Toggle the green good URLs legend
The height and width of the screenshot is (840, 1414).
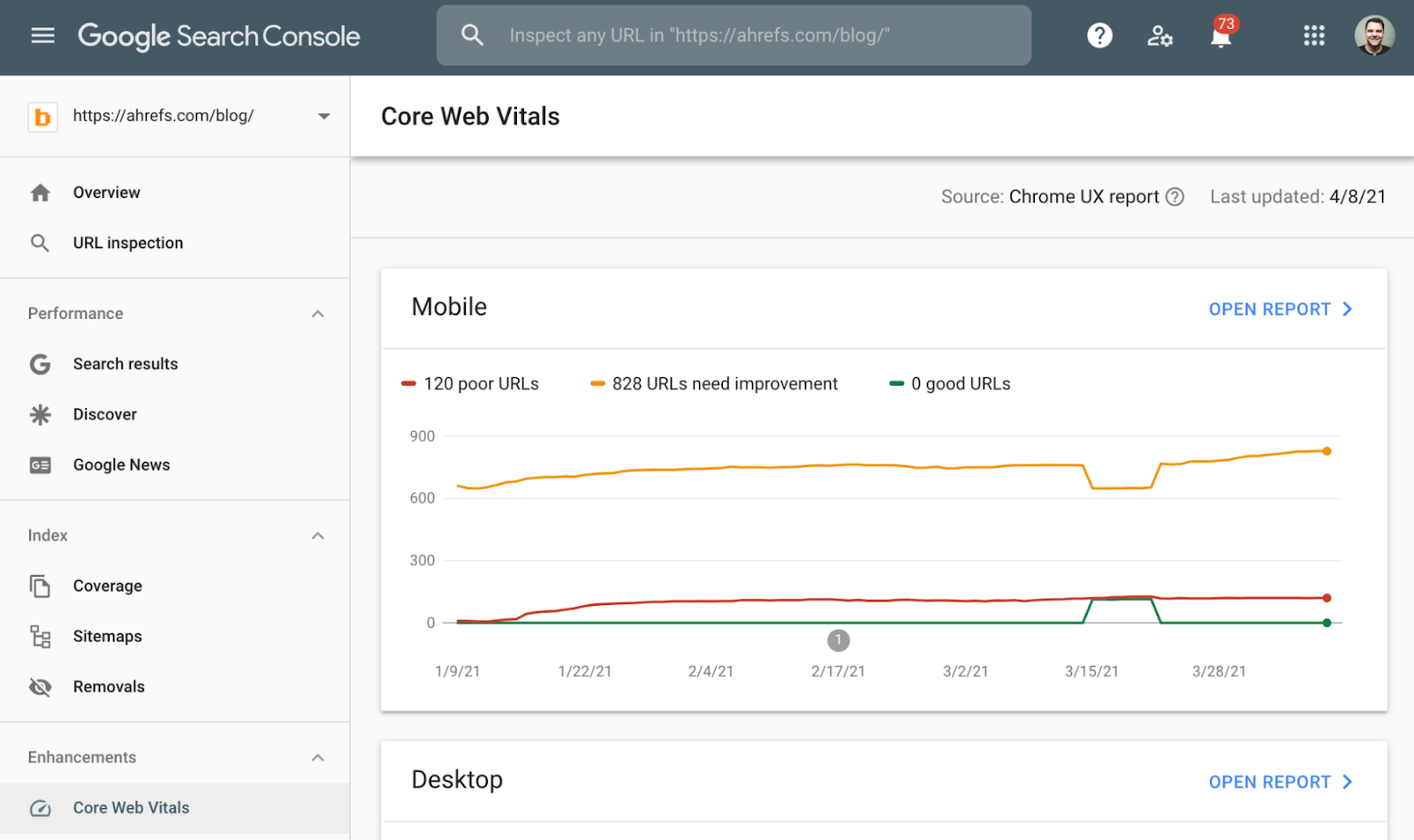tap(950, 383)
